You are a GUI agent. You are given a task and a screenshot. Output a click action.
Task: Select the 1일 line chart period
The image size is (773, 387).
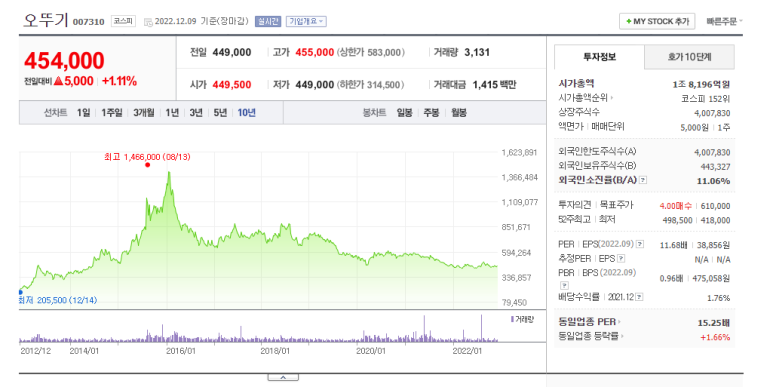(83, 113)
